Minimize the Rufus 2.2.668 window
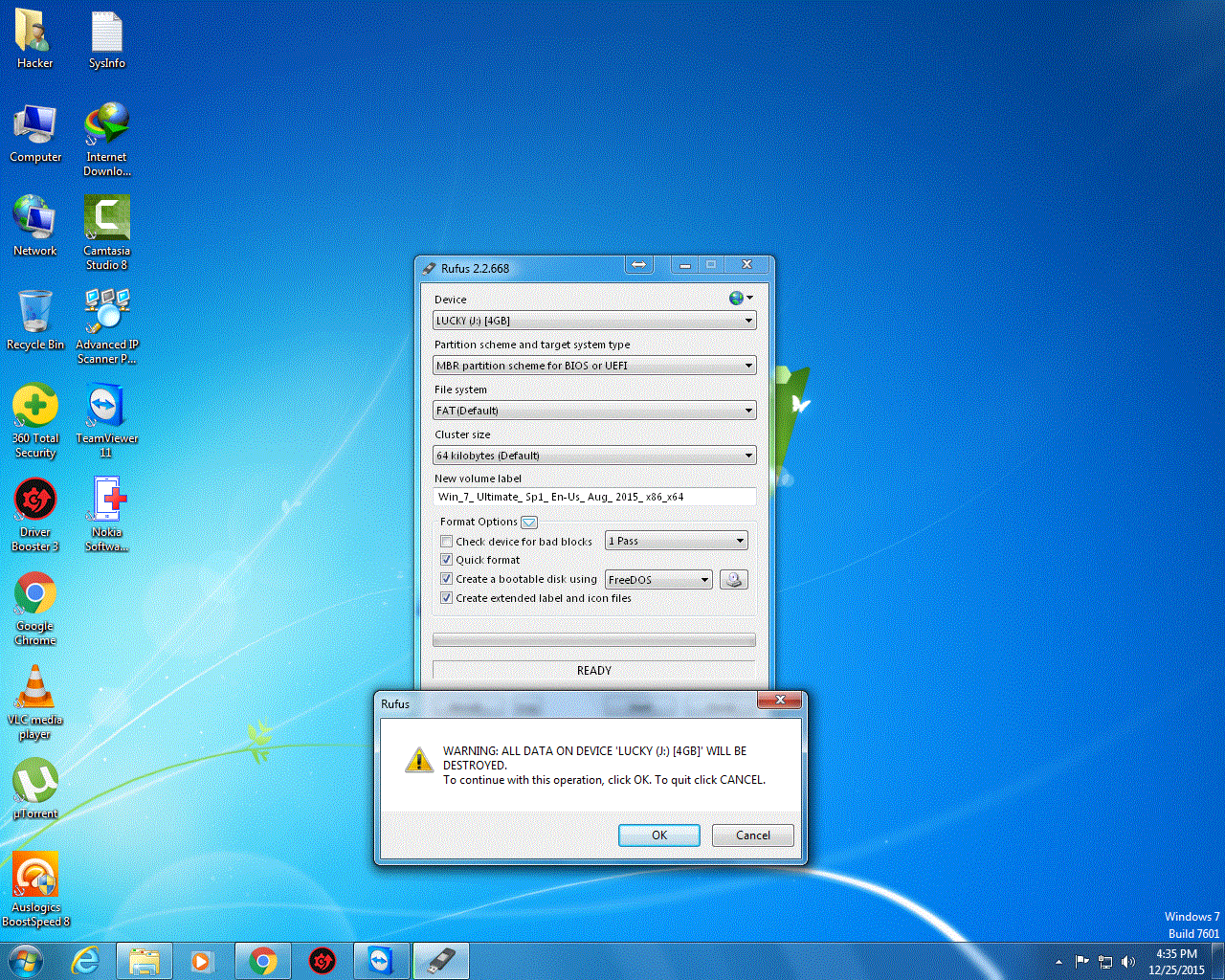This screenshot has height=980, width=1225. click(x=684, y=265)
